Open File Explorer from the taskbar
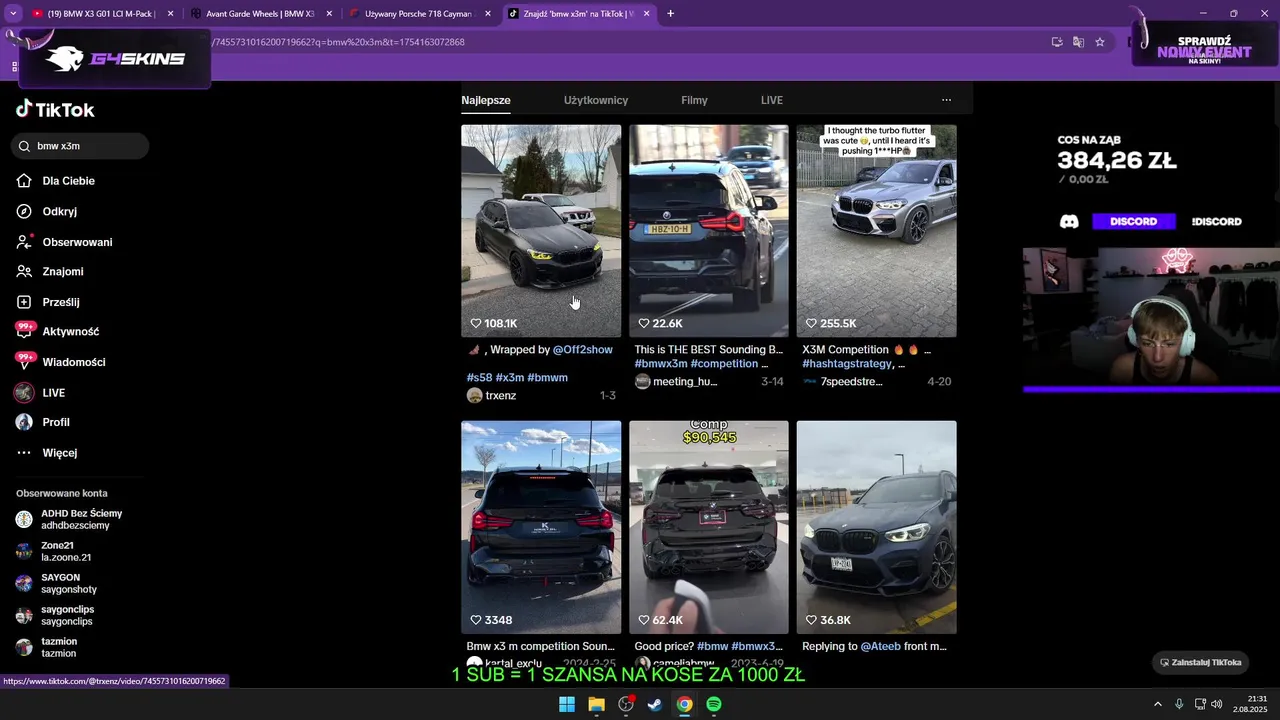 (596, 704)
